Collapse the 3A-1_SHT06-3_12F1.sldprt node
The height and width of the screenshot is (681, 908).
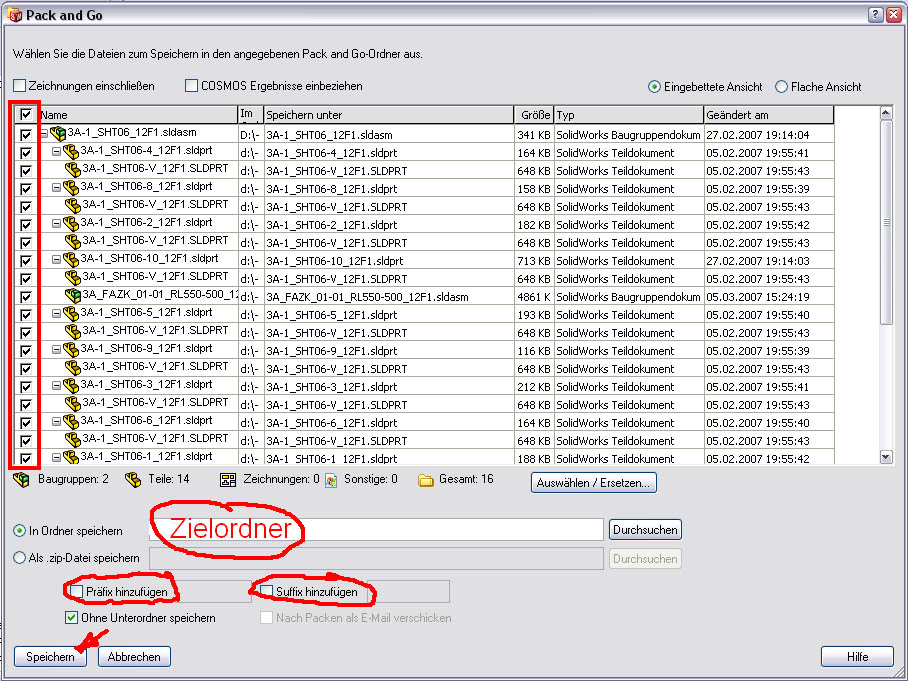[56, 386]
